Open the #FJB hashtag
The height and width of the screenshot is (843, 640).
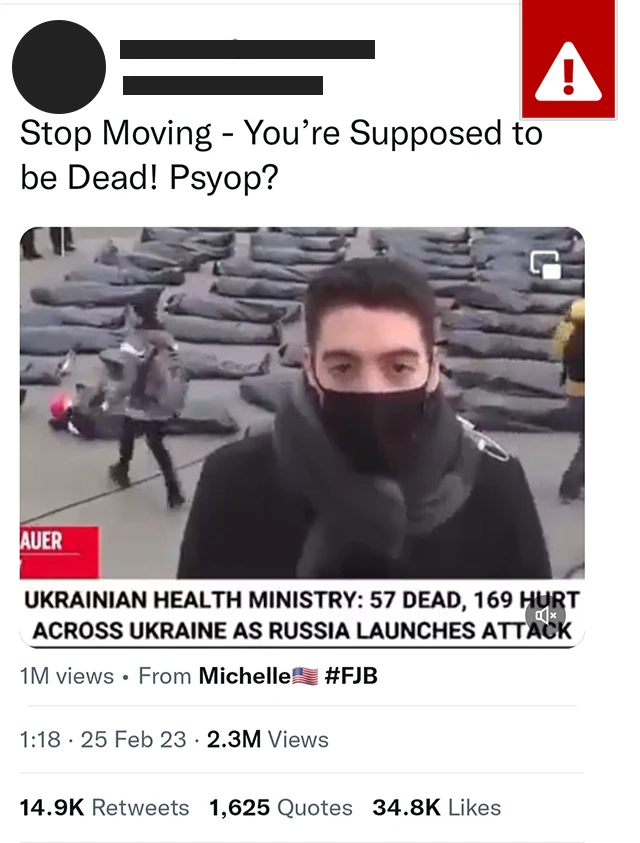click(351, 676)
